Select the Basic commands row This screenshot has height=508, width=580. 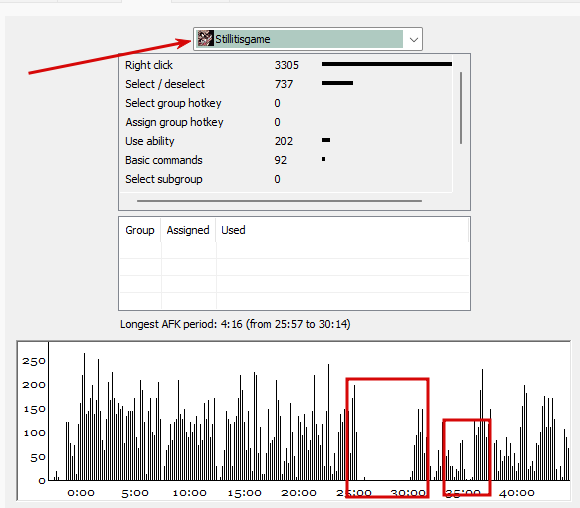(286, 160)
